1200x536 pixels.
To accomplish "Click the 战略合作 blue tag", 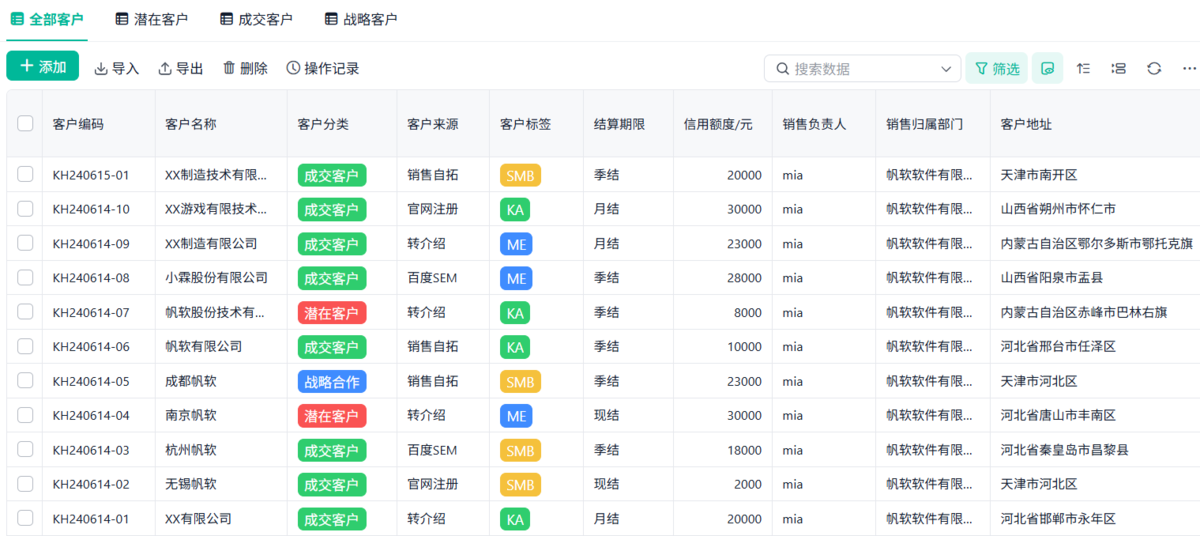I will [x=332, y=381].
